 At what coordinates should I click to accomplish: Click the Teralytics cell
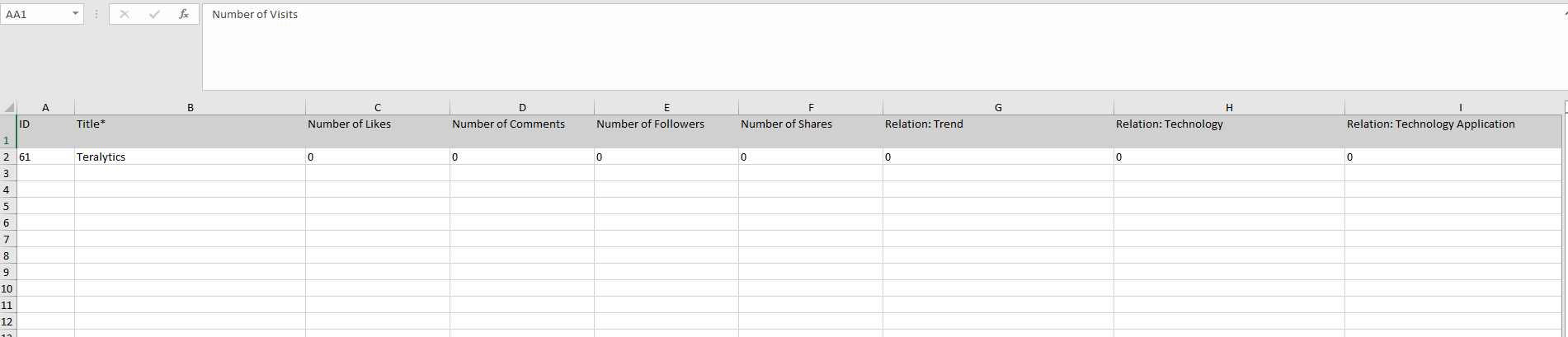(x=190, y=157)
